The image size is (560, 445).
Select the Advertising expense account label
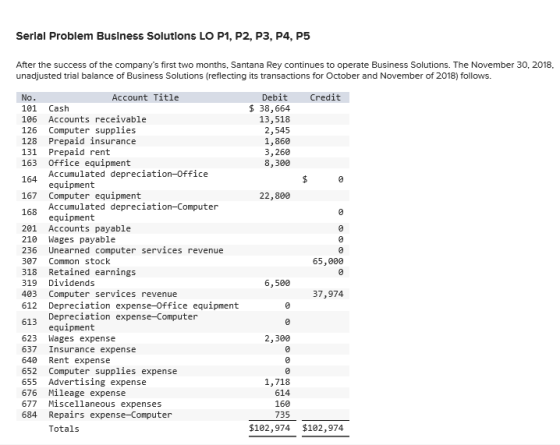(x=97, y=382)
